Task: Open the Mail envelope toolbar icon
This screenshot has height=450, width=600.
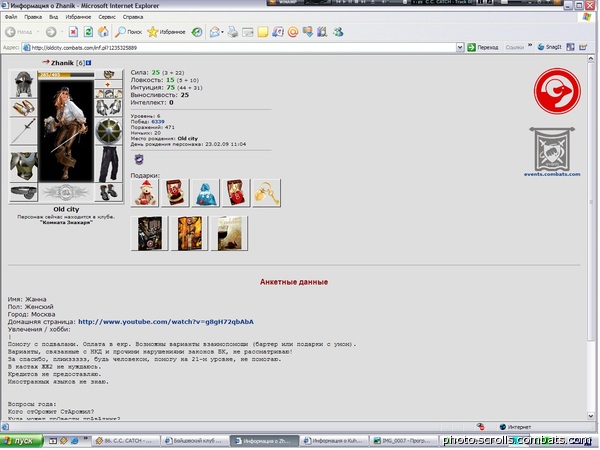Action: coord(216,32)
